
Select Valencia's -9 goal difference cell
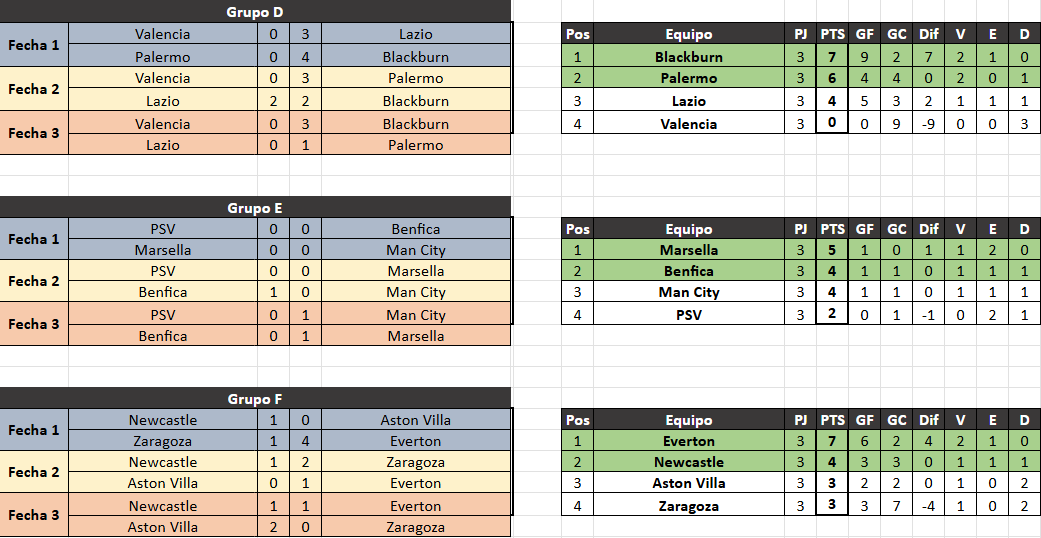(x=929, y=124)
